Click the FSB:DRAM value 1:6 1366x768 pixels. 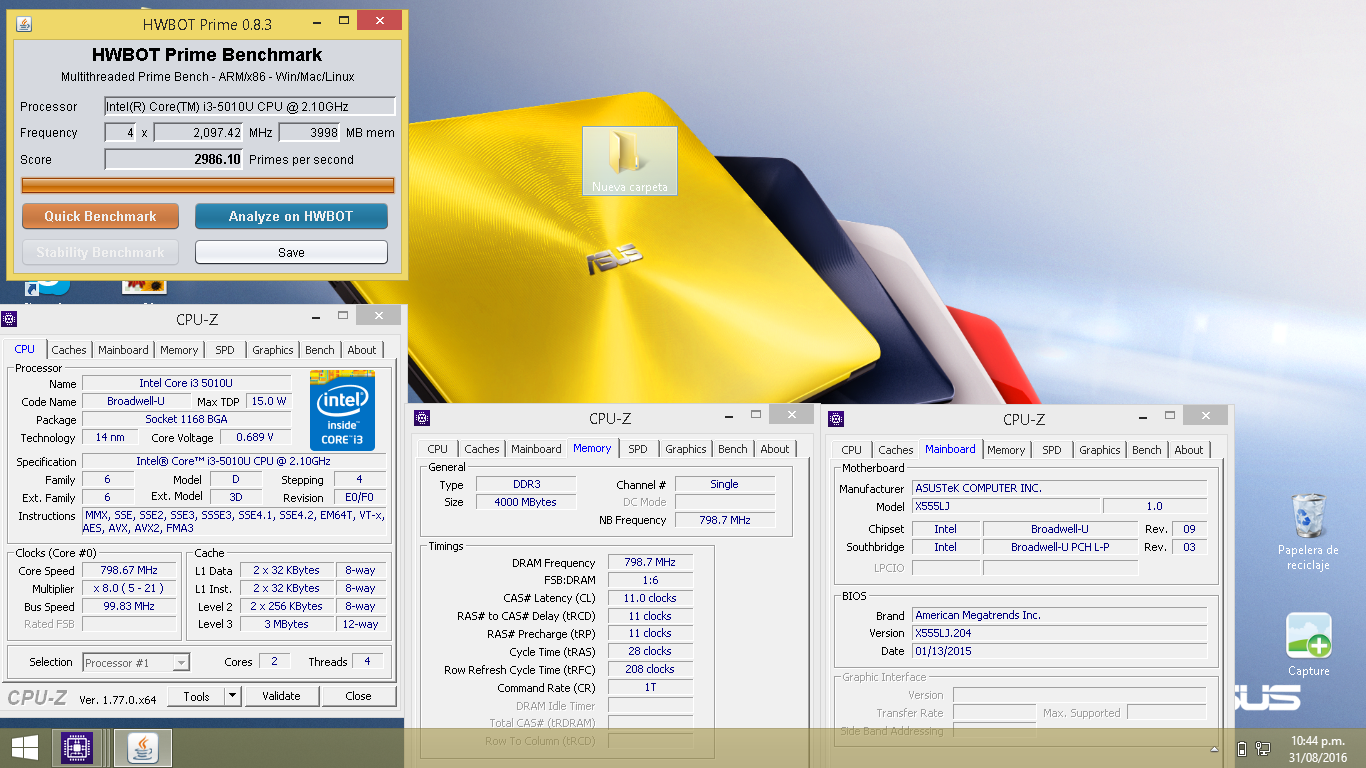pyautogui.click(x=650, y=580)
